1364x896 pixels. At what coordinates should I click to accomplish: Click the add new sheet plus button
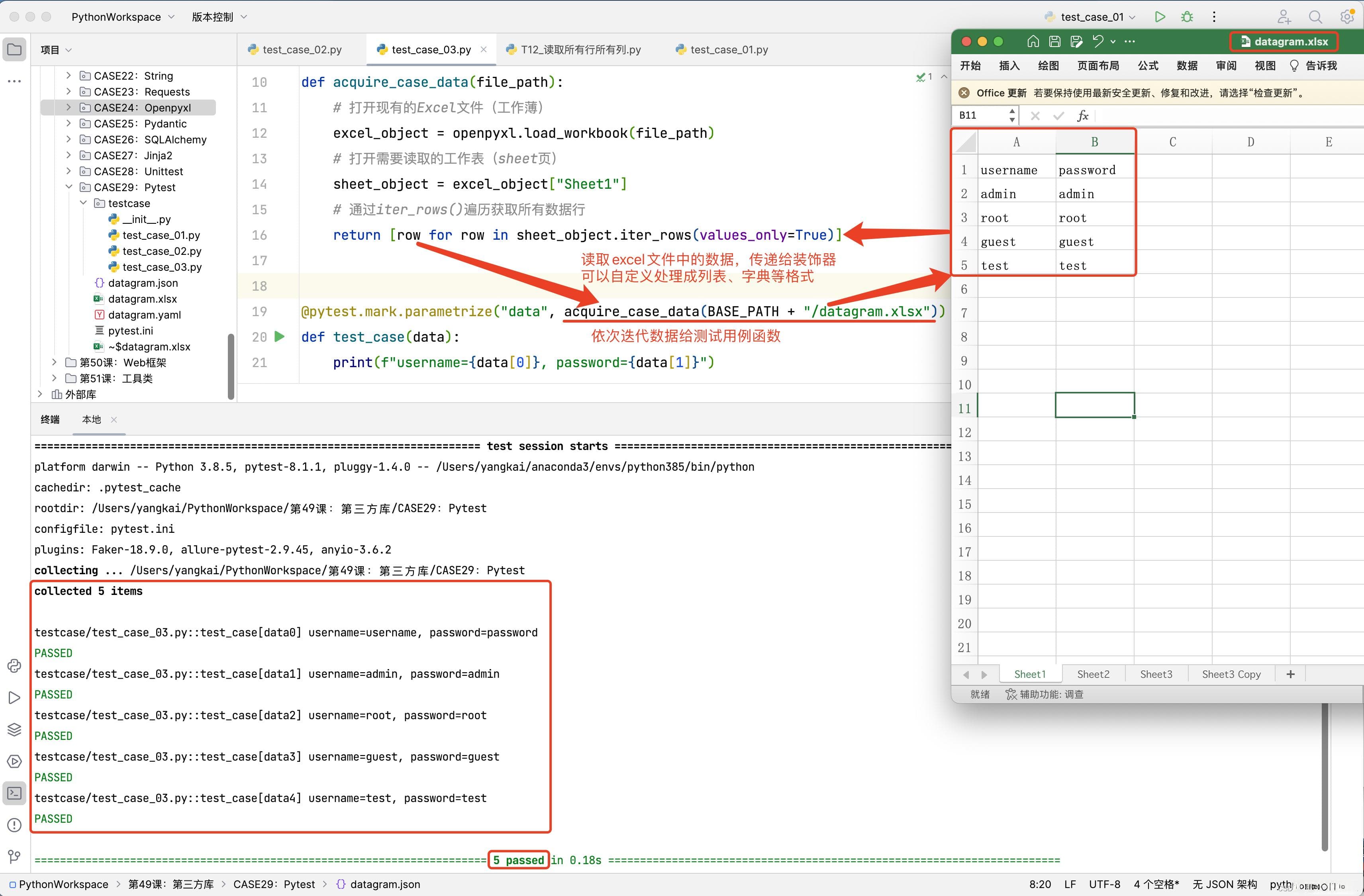click(1291, 674)
